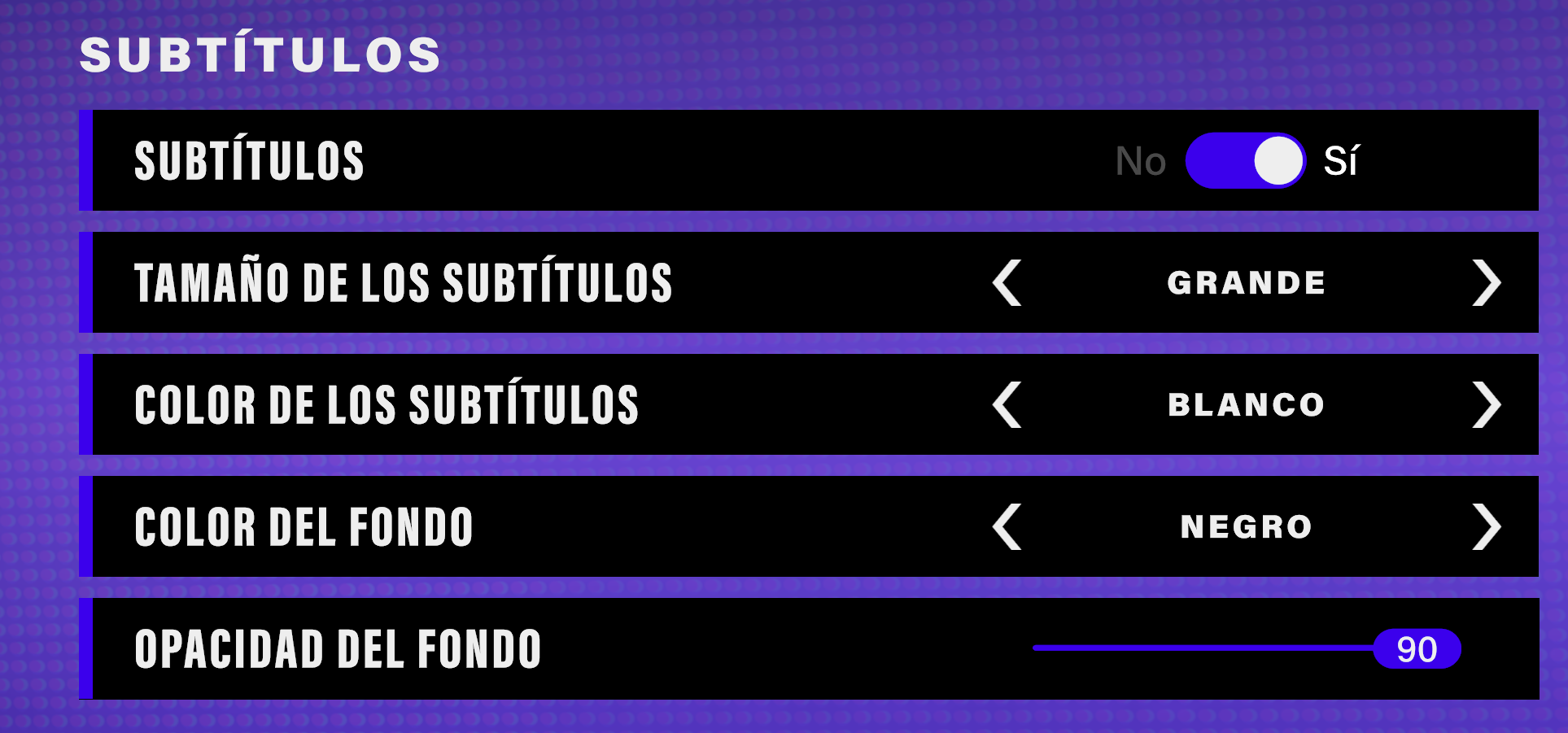Click the left chevron for subtitle size
The width and height of the screenshot is (1568, 733).
click(1007, 283)
